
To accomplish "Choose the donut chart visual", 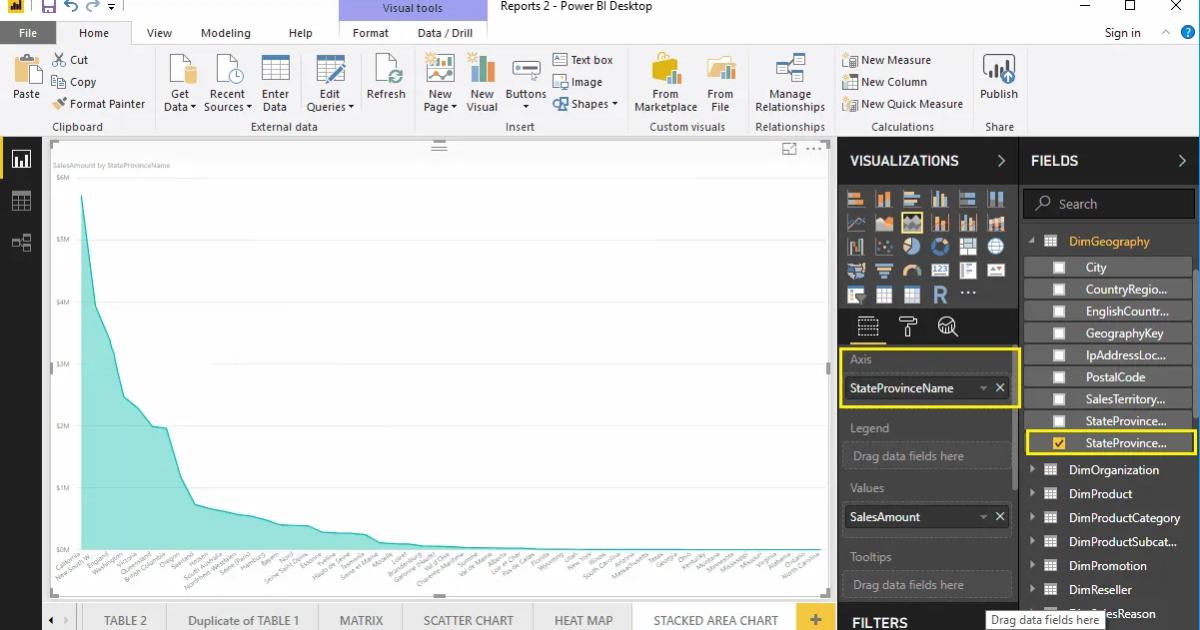I will click(939, 246).
